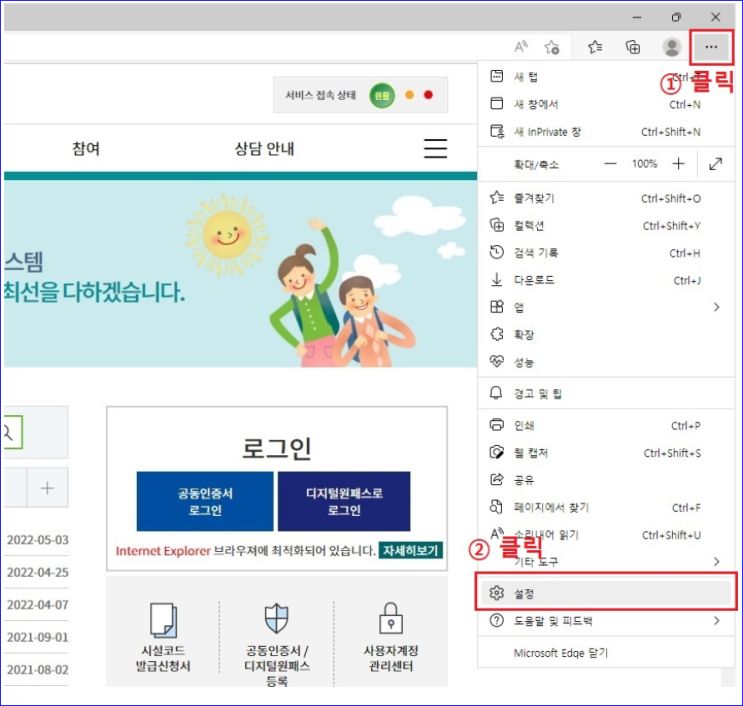The width and height of the screenshot is (743, 706).
Task: Click the 100% zoom level value
Action: (644, 164)
